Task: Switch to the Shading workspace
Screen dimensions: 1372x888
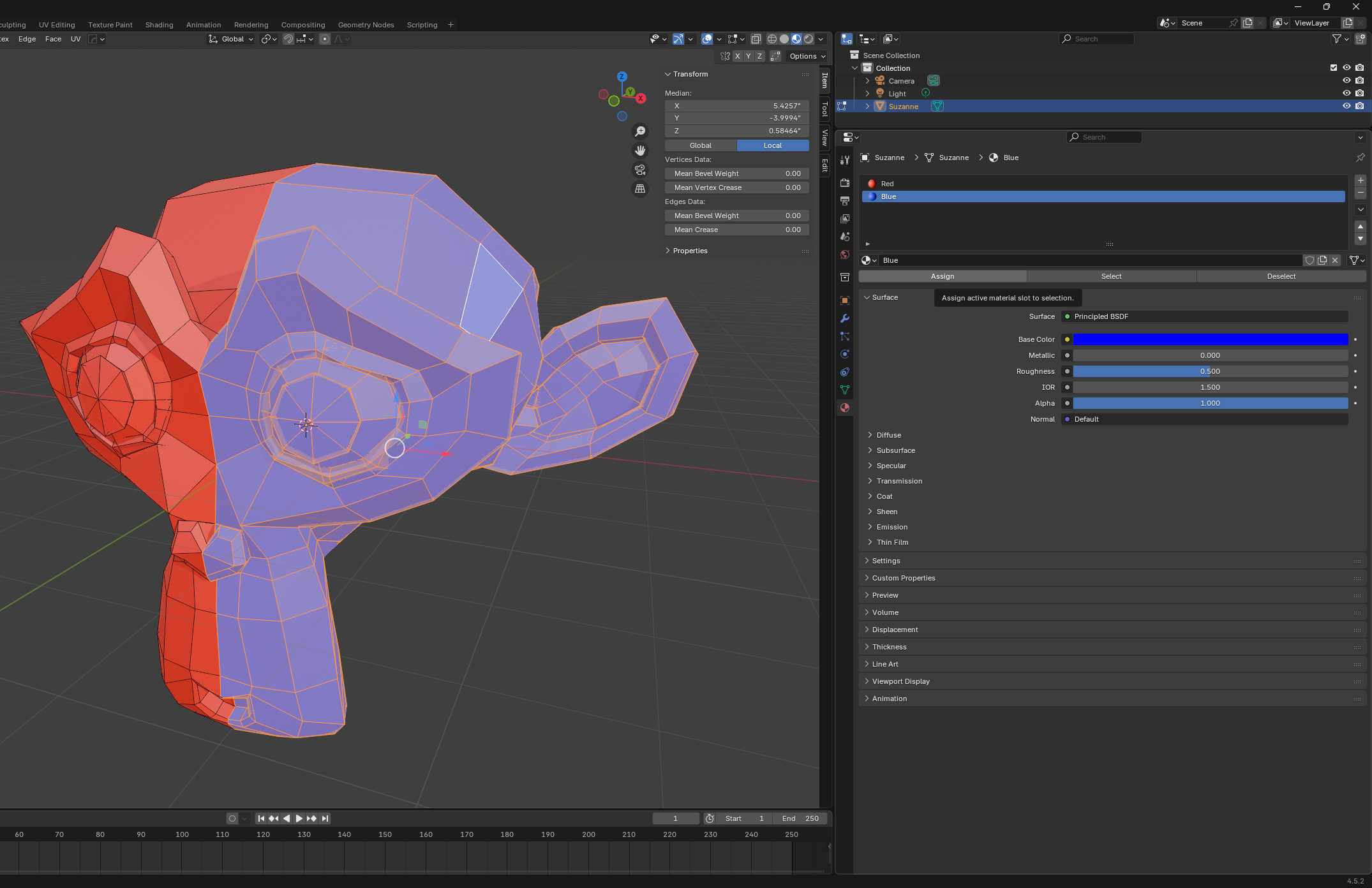Action: click(x=159, y=25)
